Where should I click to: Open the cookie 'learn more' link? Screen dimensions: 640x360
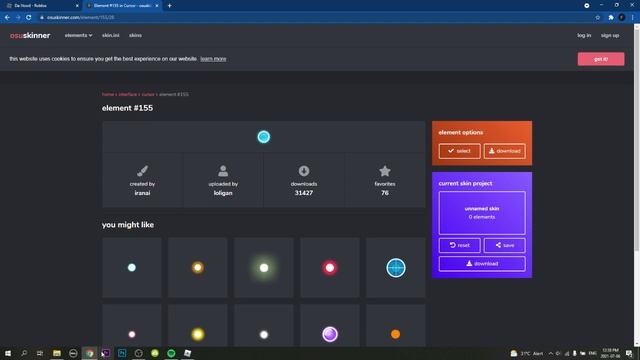(213, 59)
